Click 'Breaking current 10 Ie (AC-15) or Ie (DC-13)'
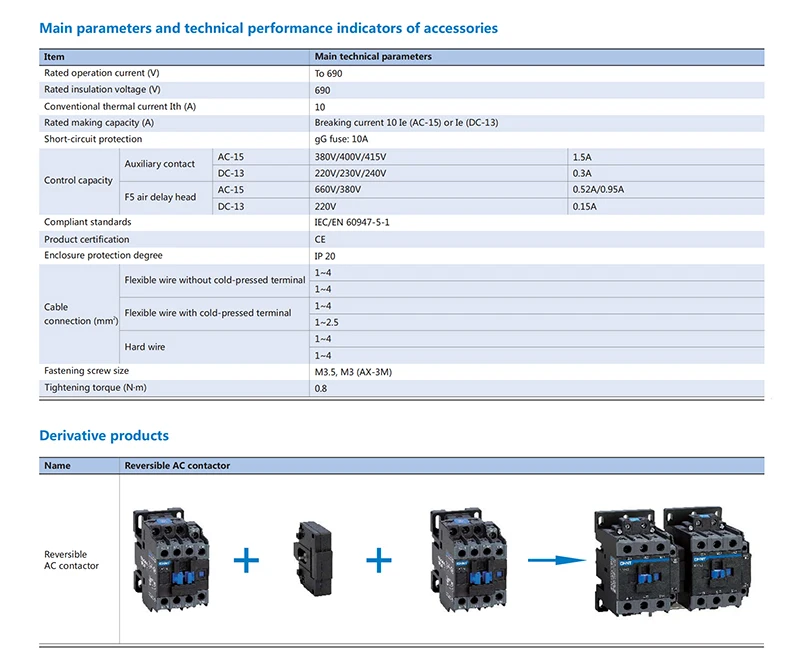Screen dimensions: 800x669 [x=406, y=122]
